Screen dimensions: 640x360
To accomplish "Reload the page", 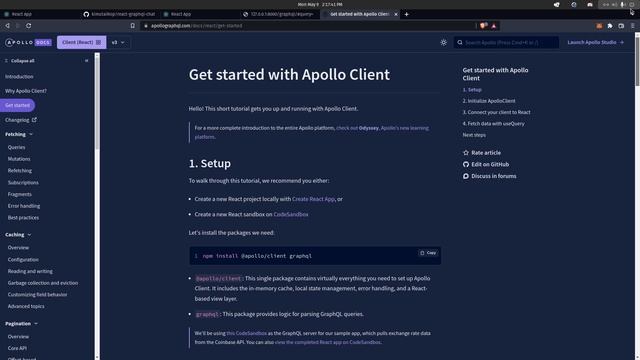I will click(29, 26).
